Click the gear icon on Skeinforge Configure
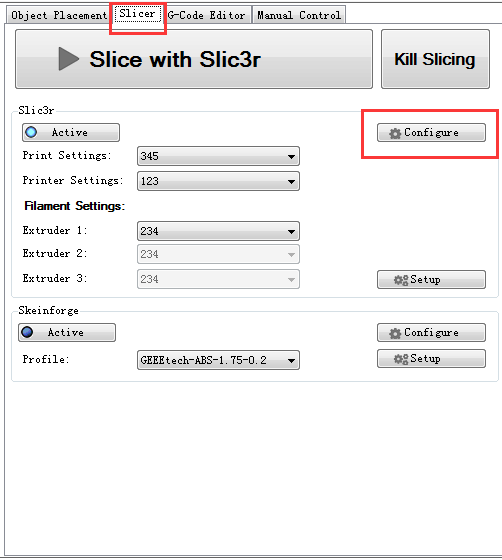 click(395, 333)
